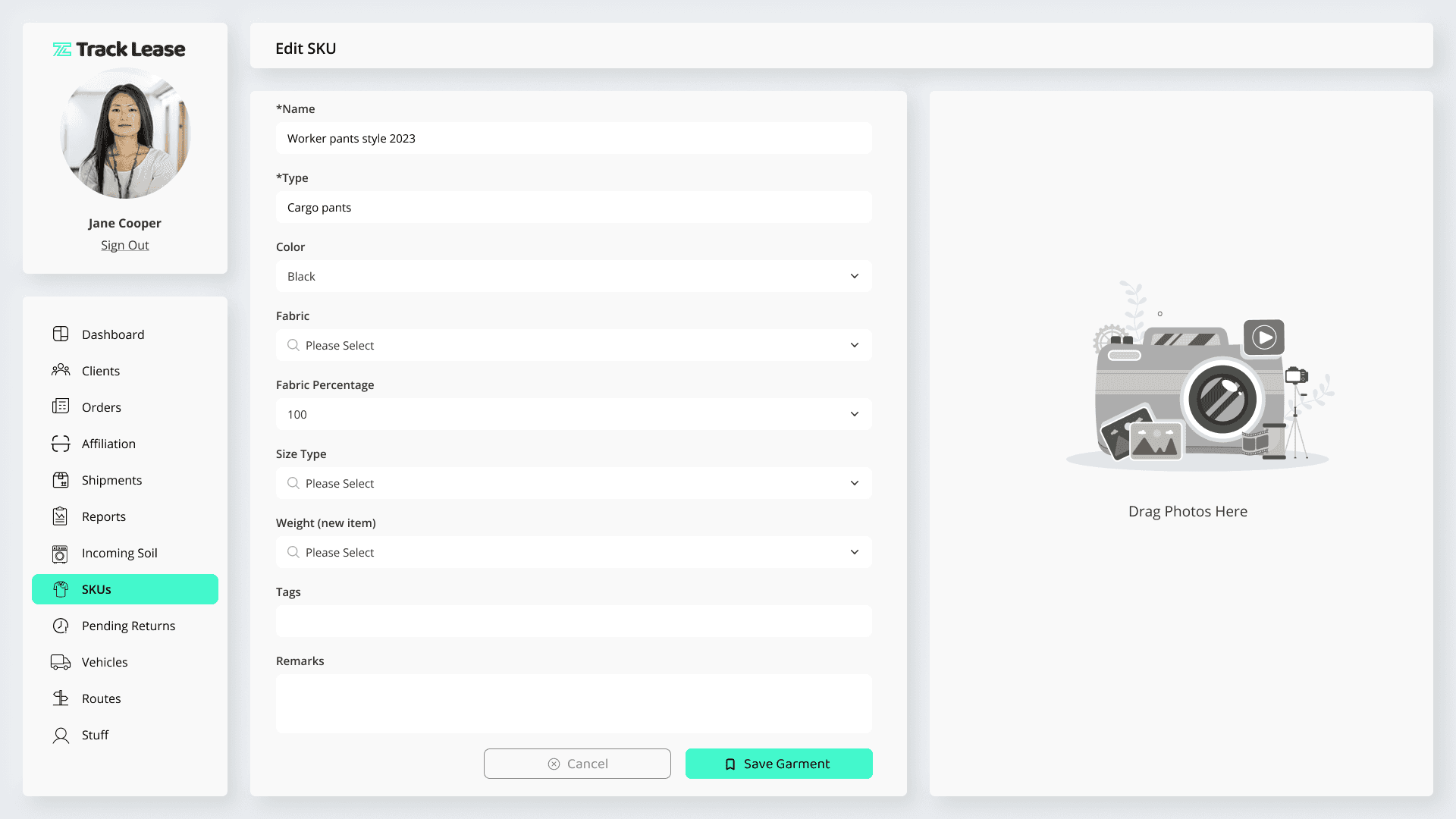Open the Weight (new item) dropdown
Screen dimensions: 1456x819
pos(573,553)
